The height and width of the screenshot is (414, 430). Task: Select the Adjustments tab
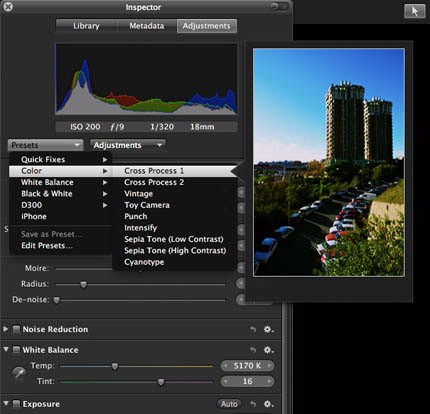coord(207,26)
